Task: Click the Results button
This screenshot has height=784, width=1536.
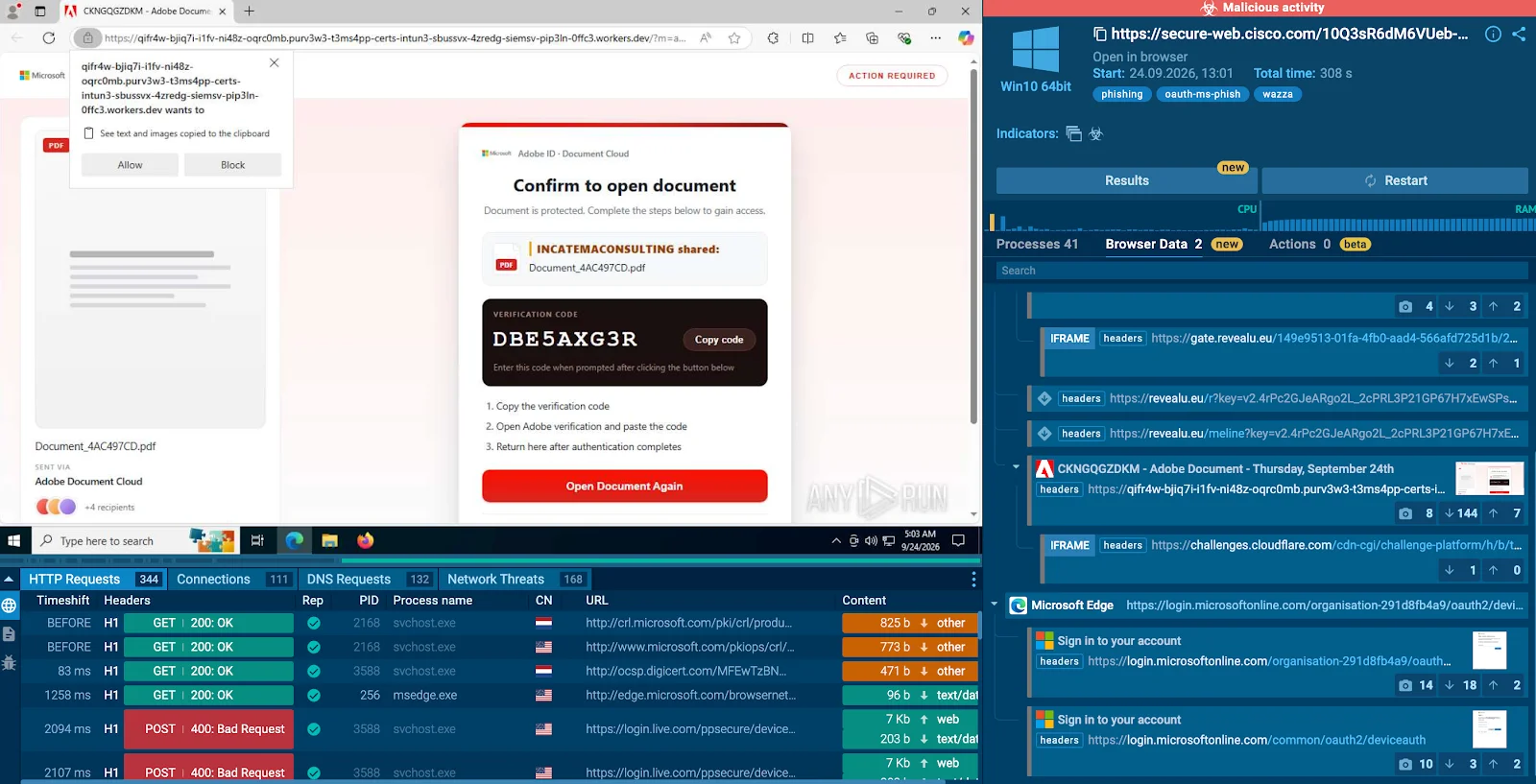Action: pyautogui.click(x=1127, y=180)
